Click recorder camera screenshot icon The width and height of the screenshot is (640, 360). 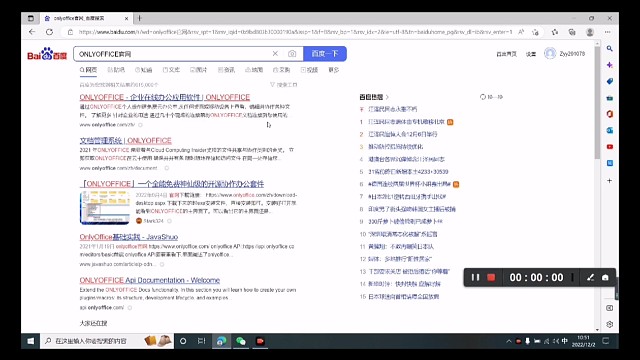(x=605, y=278)
